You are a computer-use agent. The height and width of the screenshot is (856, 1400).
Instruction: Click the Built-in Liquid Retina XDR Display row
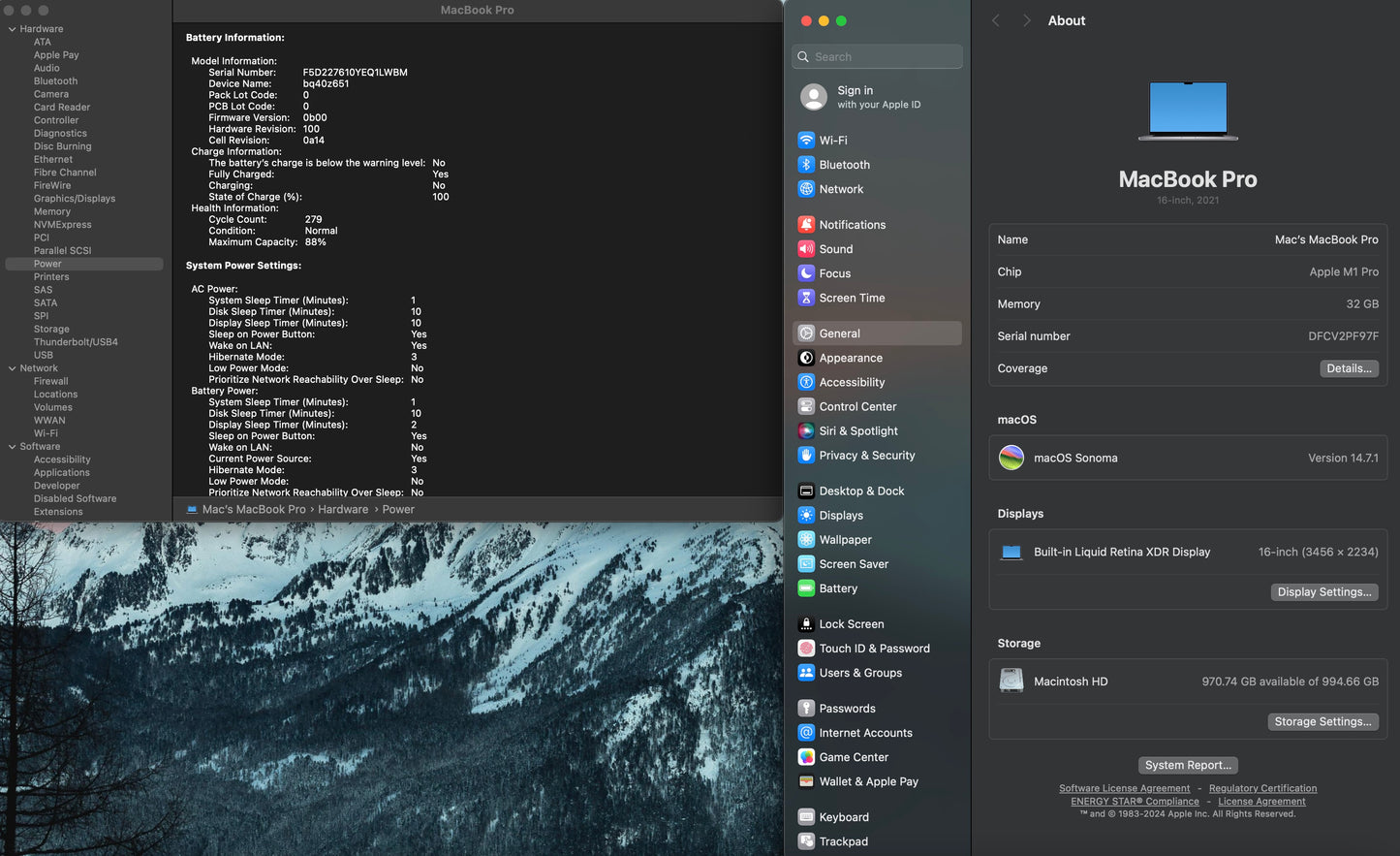pyautogui.click(x=1188, y=552)
